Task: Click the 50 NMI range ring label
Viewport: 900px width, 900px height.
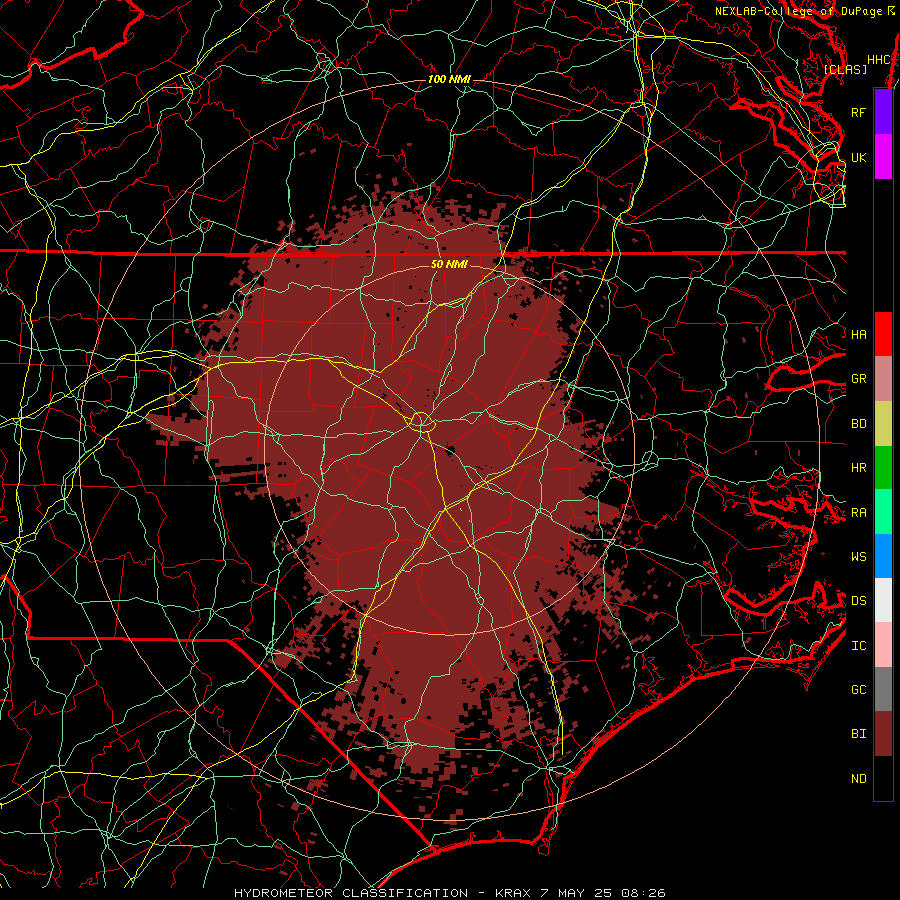Action: click(449, 264)
